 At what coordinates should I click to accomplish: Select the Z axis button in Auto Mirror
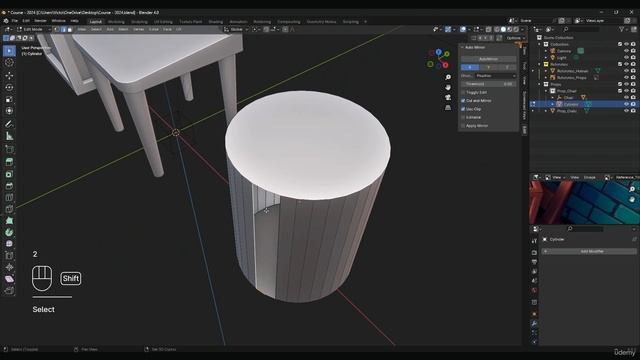pyautogui.click(x=507, y=67)
